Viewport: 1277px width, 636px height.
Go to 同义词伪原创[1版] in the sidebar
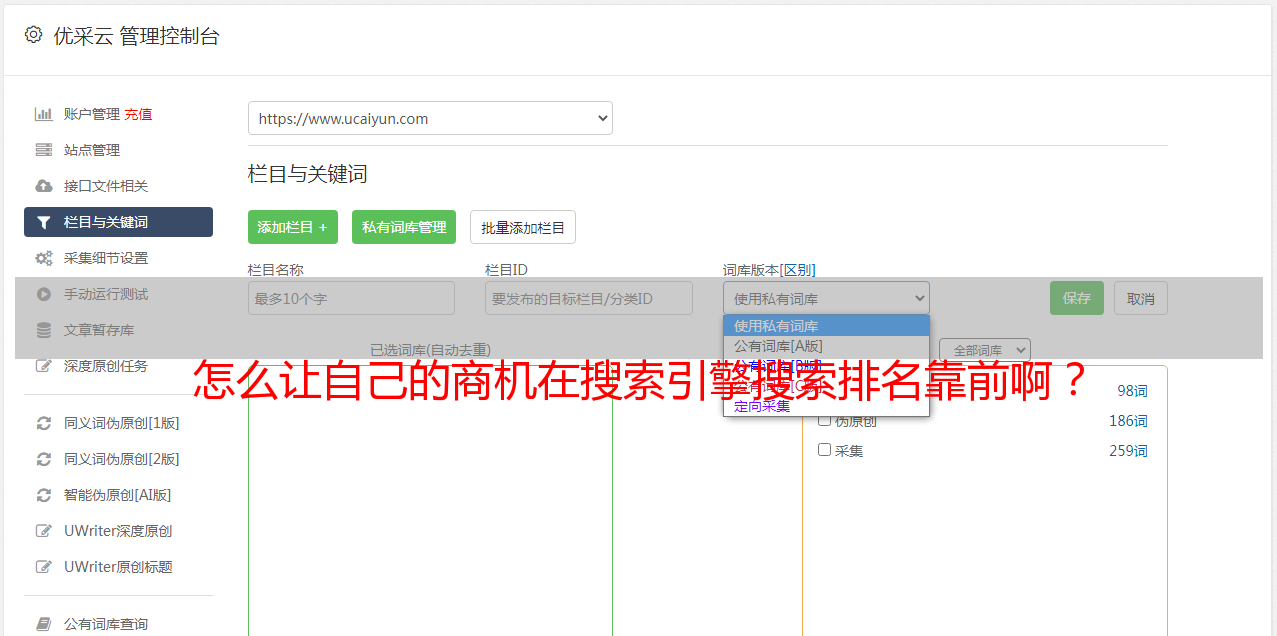click(x=122, y=423)
